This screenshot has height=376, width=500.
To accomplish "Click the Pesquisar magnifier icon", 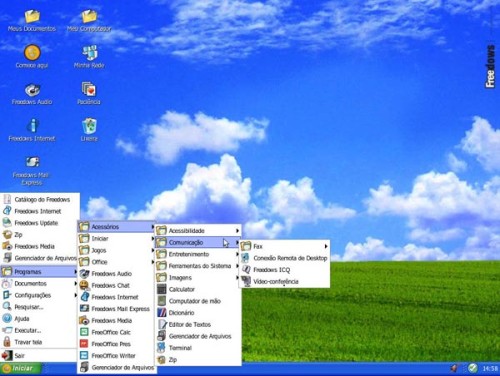I will (7, 307).
